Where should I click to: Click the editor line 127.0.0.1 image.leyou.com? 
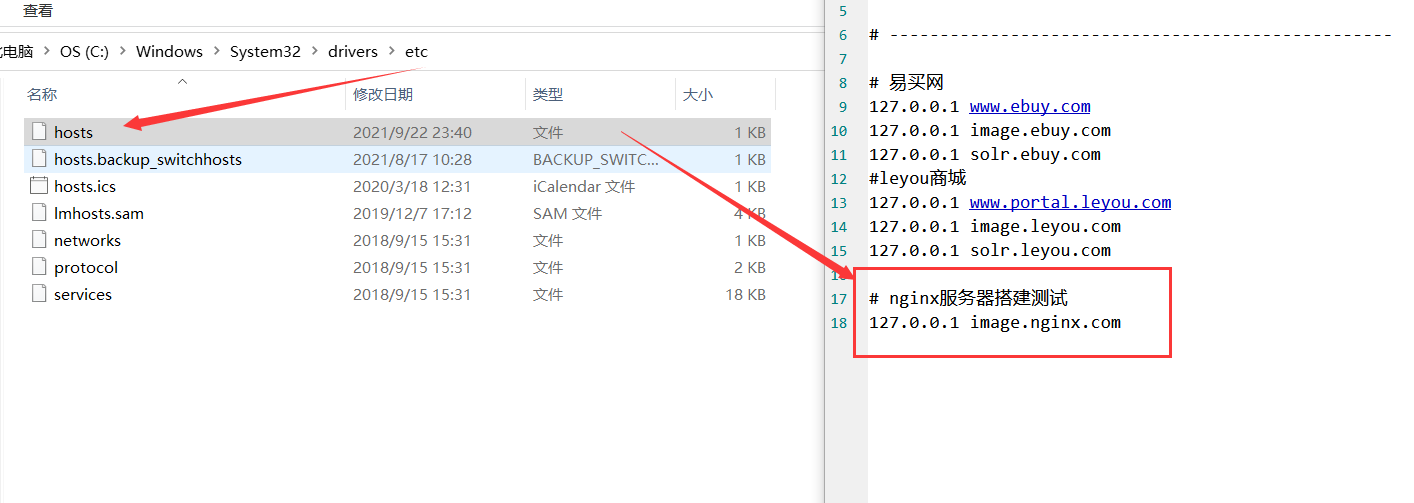995,226
